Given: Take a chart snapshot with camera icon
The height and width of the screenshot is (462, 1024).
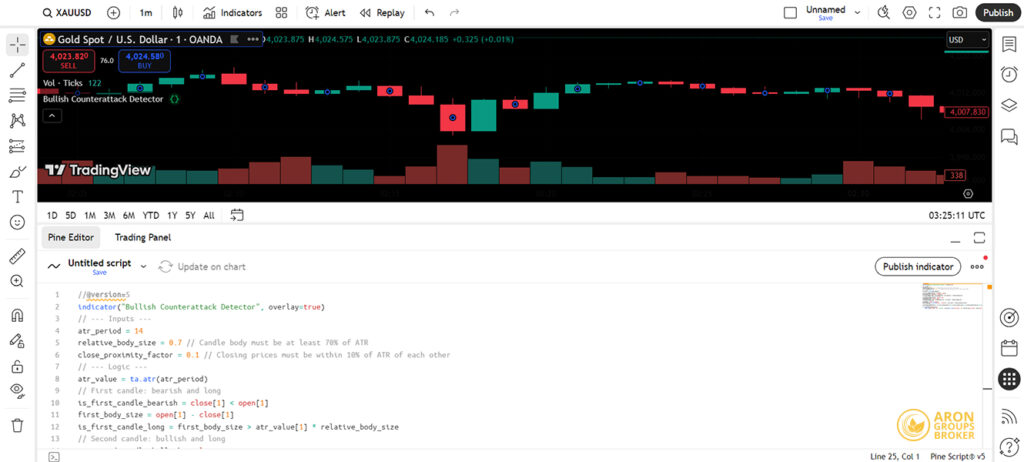Looking at the screenshot, I should point(959,13).
